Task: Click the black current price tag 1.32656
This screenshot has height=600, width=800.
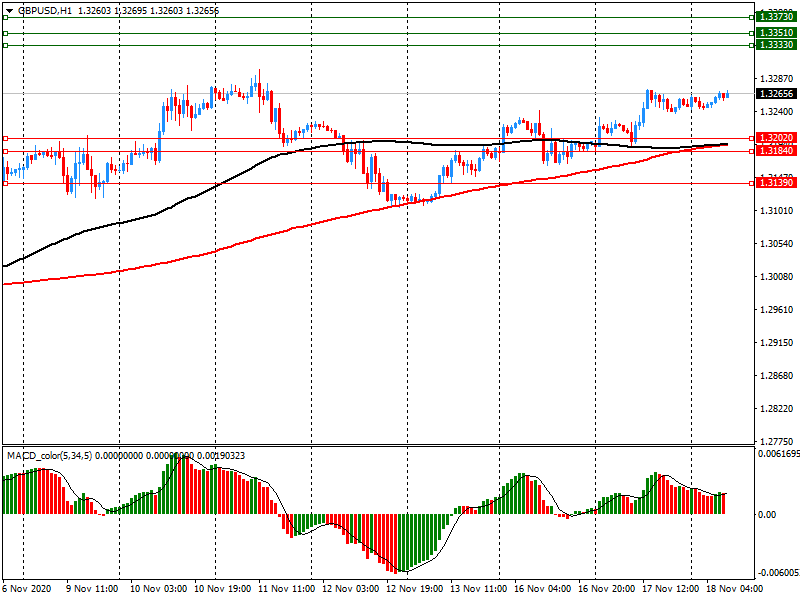Action: pyautogui.click(x=776, y=94)
